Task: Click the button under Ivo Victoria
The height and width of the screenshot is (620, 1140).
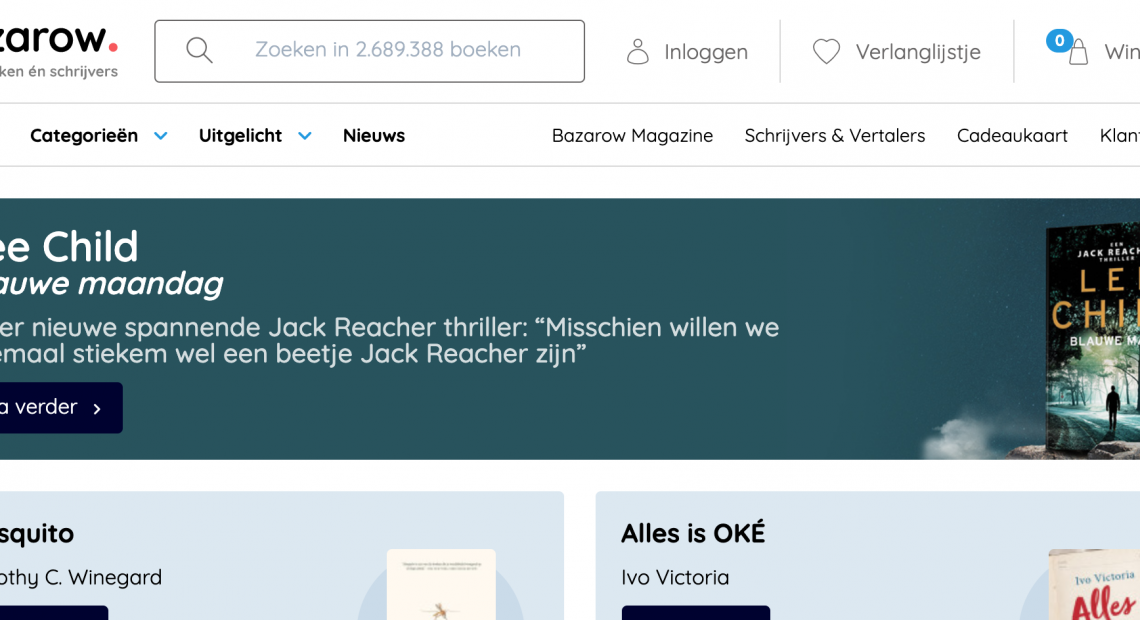Action: (x=696, y=613)
